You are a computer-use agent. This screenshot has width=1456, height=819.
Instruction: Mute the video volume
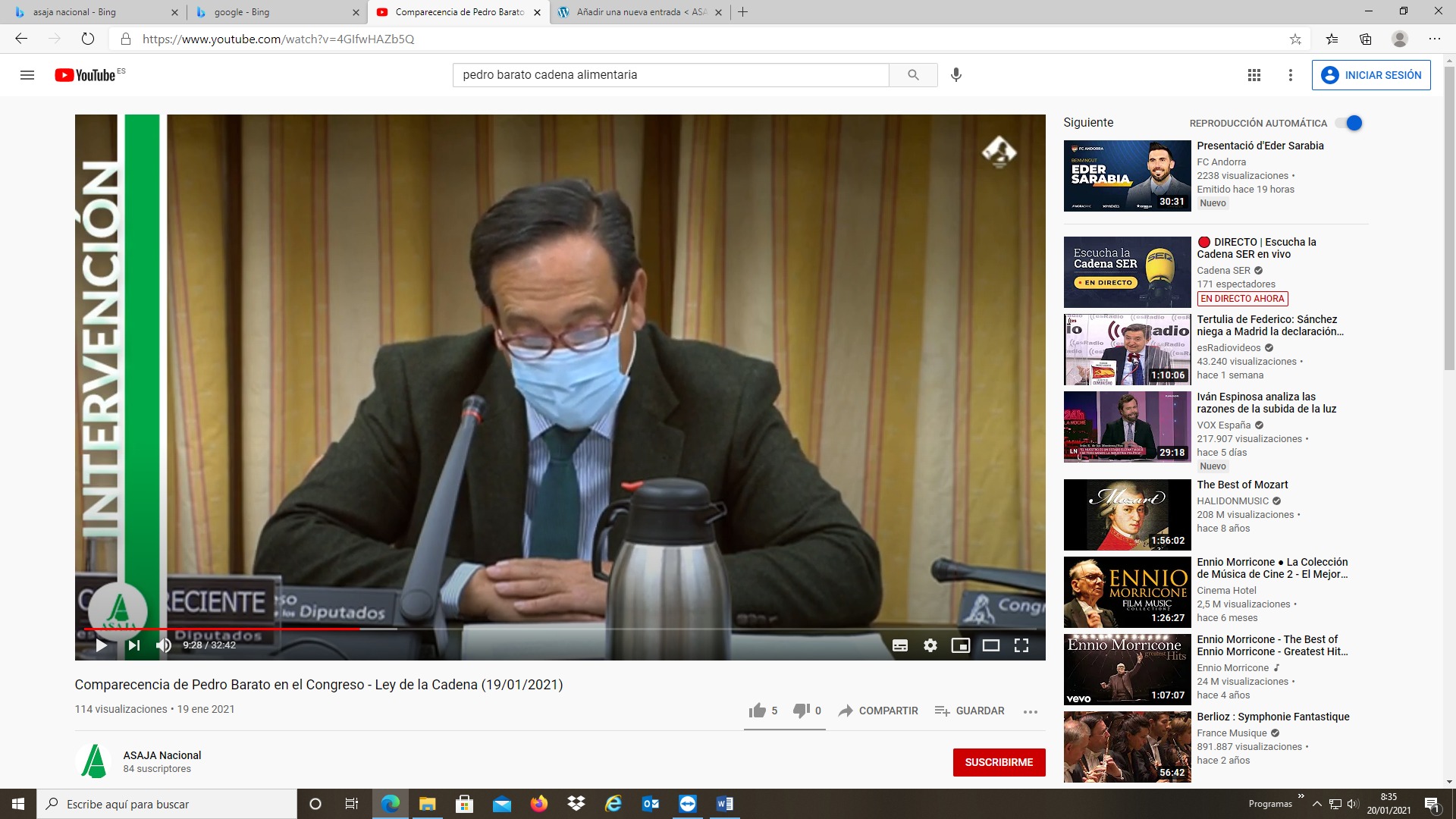[x=163, y=645]
